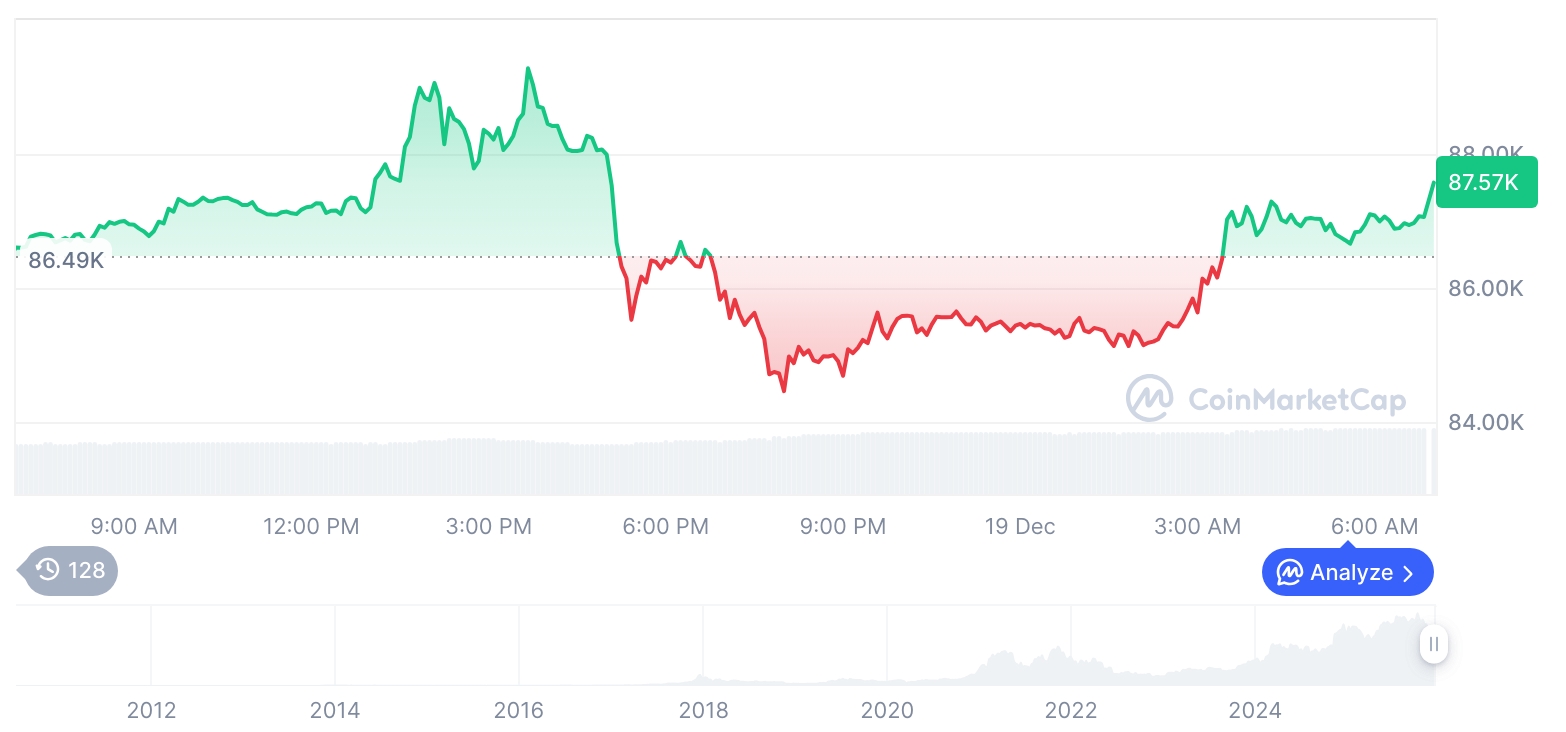Click the 9:00 PM time axis label
1566x732 pixels.
point(842,526)
